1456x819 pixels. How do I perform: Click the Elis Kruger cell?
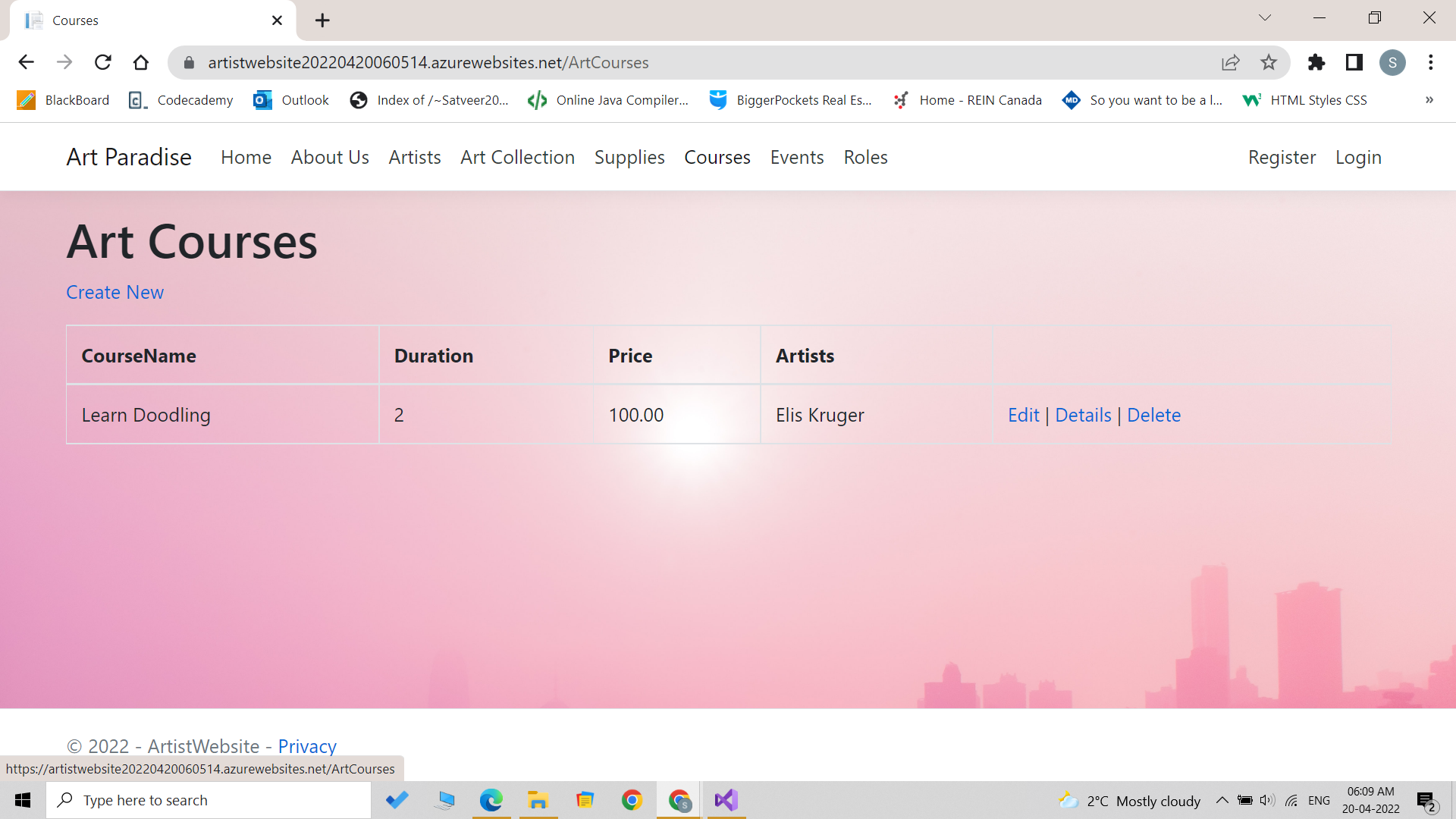pyautogui.click(x=876, y=414)
